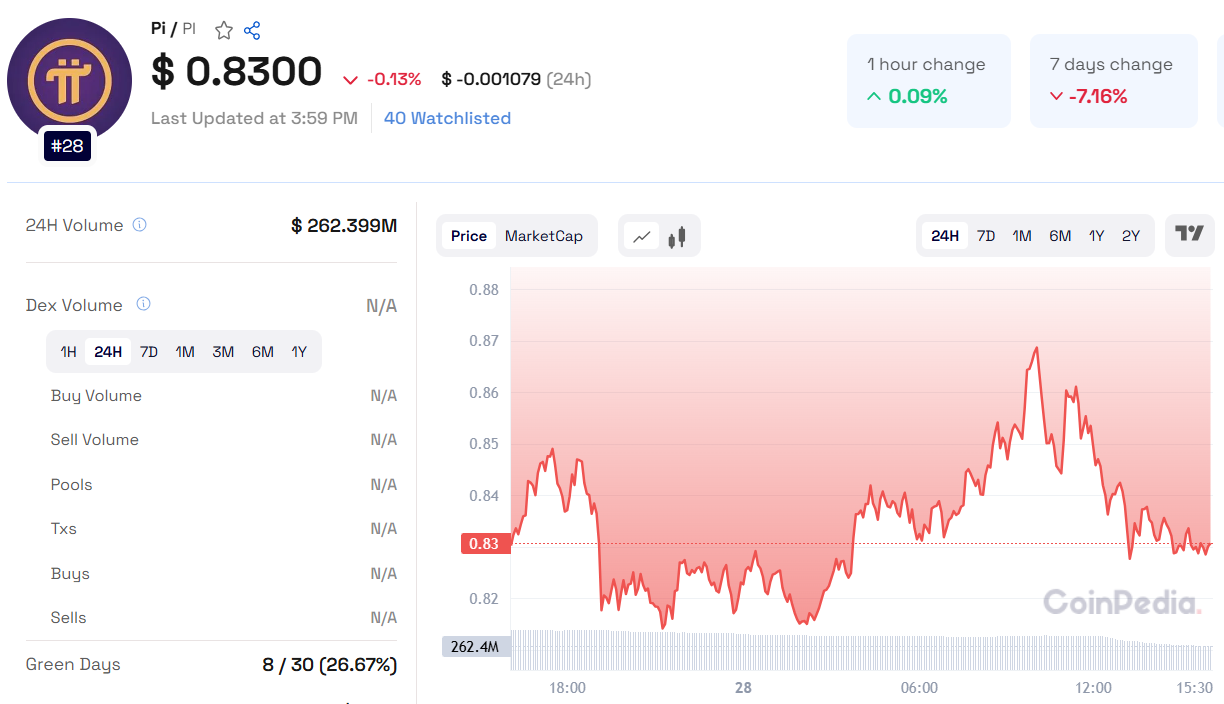The width and height of the screenshot is (1224, 704).
Task: Enable the 1H Dex Volume filter
Action: click(67, 351)
